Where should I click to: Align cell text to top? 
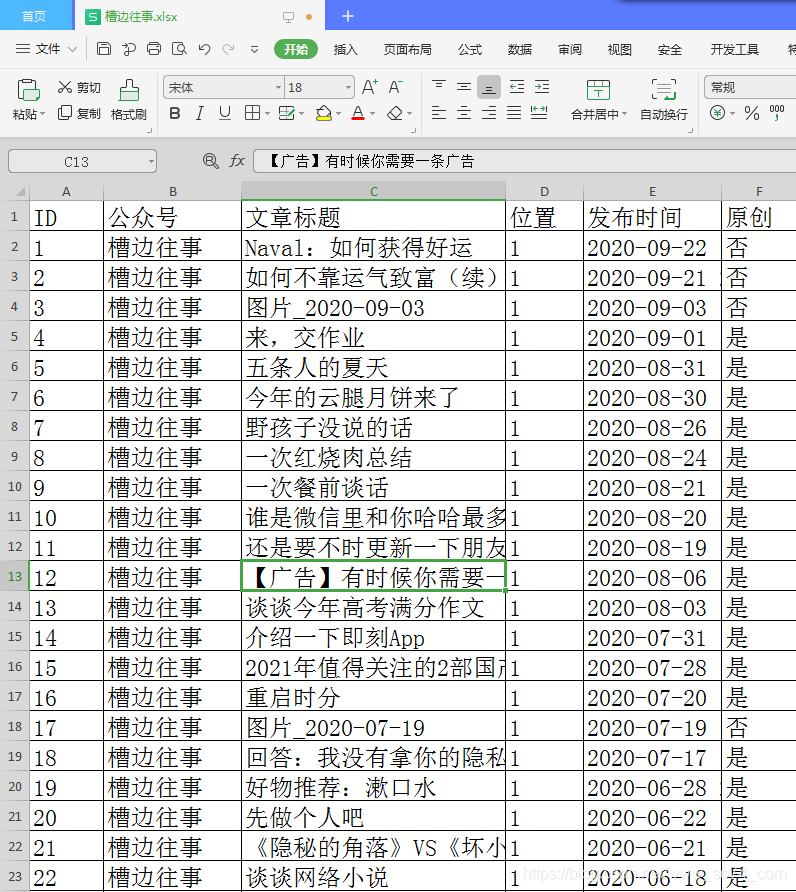click(x=439, y=86)
